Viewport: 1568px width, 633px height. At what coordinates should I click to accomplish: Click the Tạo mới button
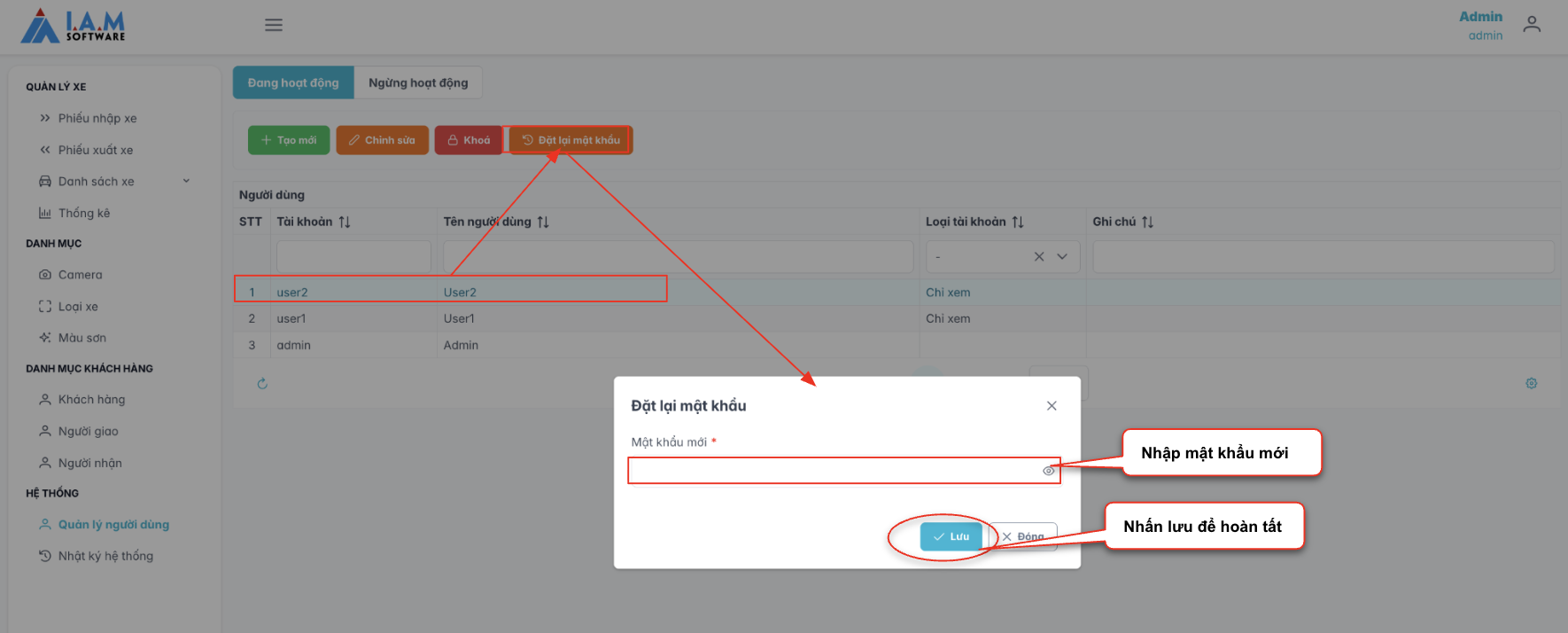point(289,140)
